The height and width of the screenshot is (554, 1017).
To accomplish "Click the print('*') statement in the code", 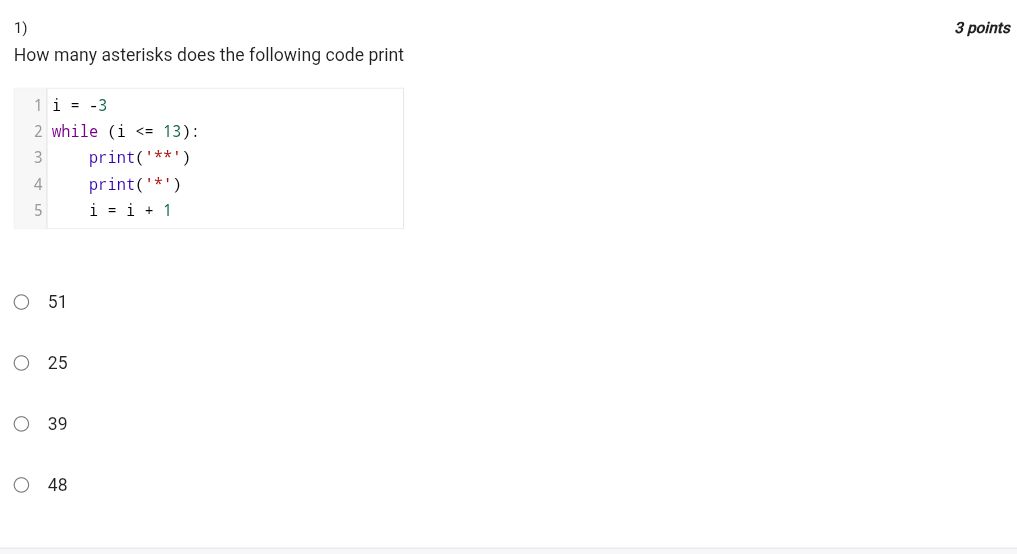I will (134, 184).
